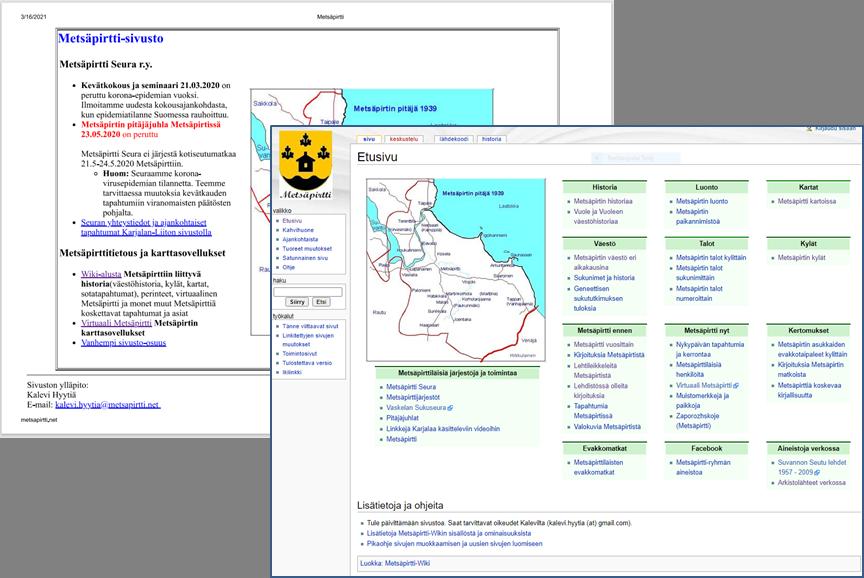Open Metsäpirtin luonto link
Image resolution: width=864 pixels, height=578 pixels.
coord(701,202)
